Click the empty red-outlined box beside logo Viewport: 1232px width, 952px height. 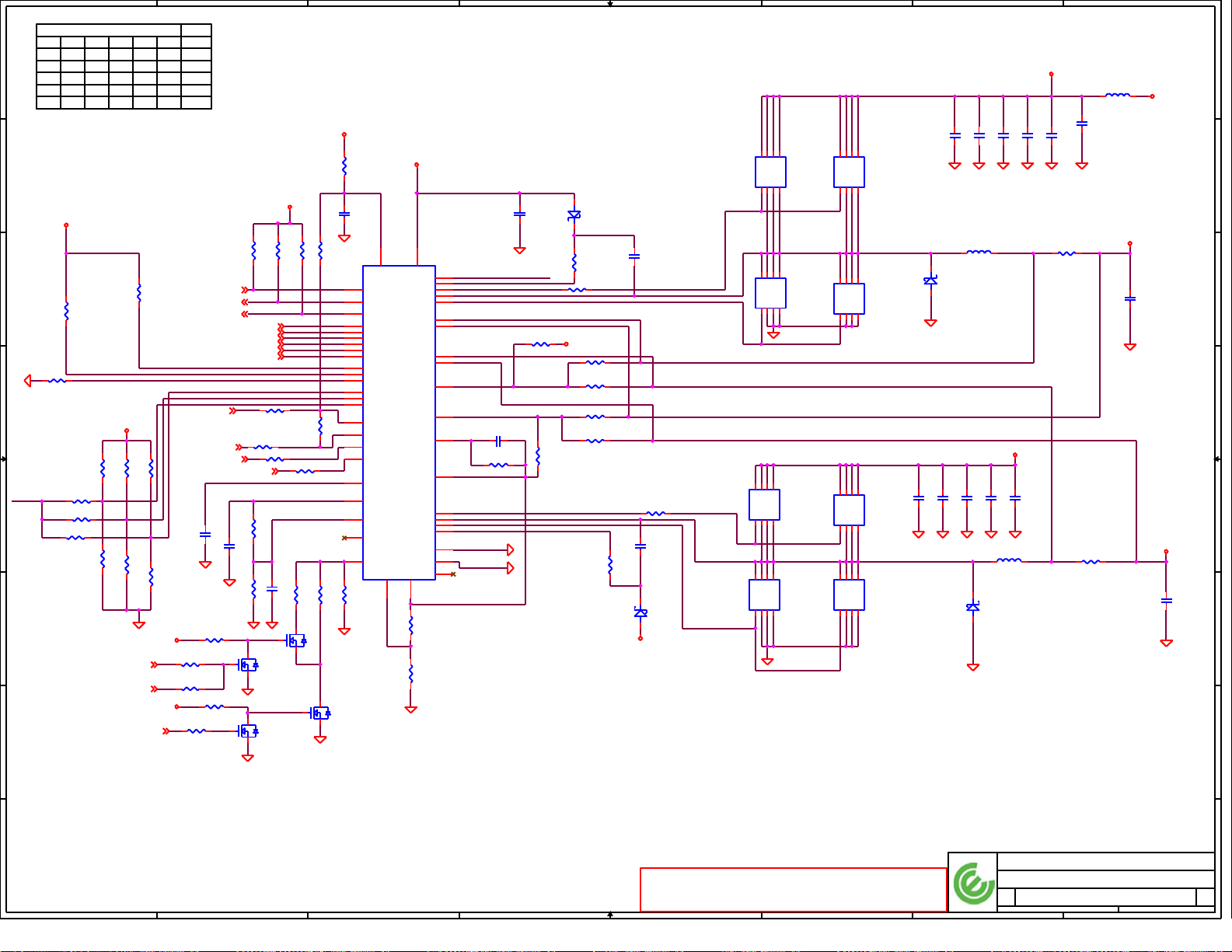pos(793,890)
